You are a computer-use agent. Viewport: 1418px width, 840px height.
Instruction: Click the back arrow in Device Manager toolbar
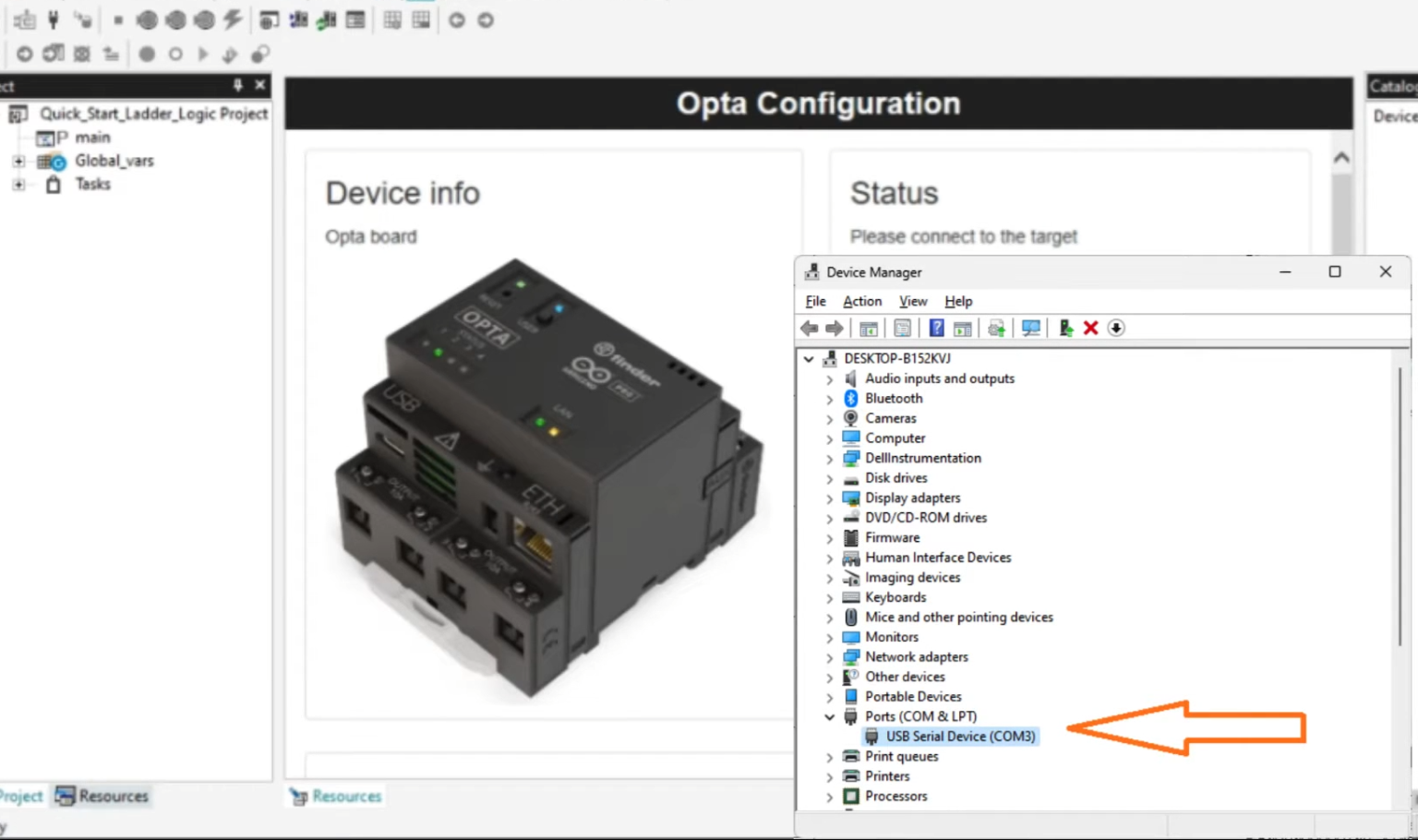[x=810, y=328]
